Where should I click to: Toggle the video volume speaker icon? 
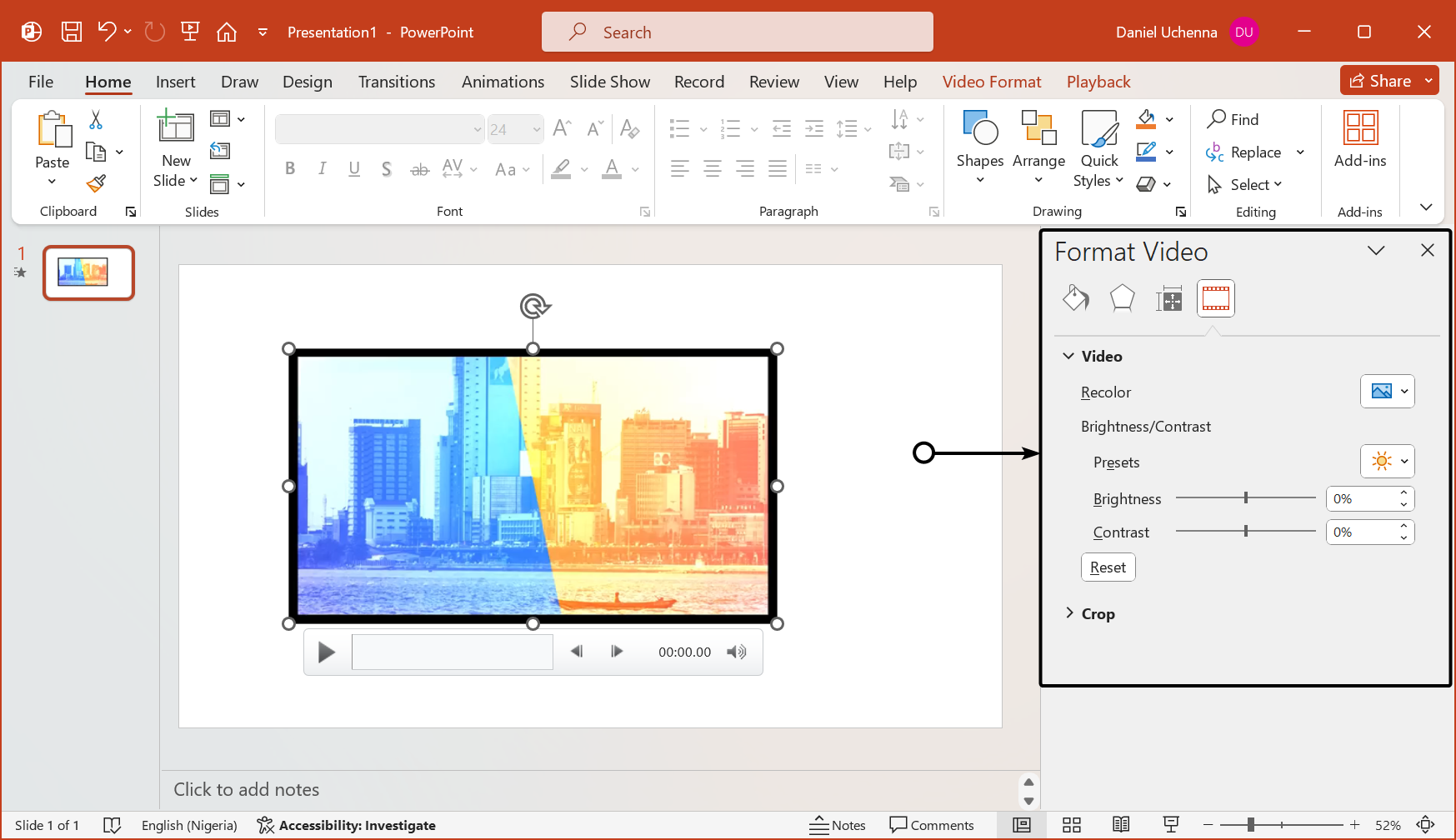tap(736, 652)
